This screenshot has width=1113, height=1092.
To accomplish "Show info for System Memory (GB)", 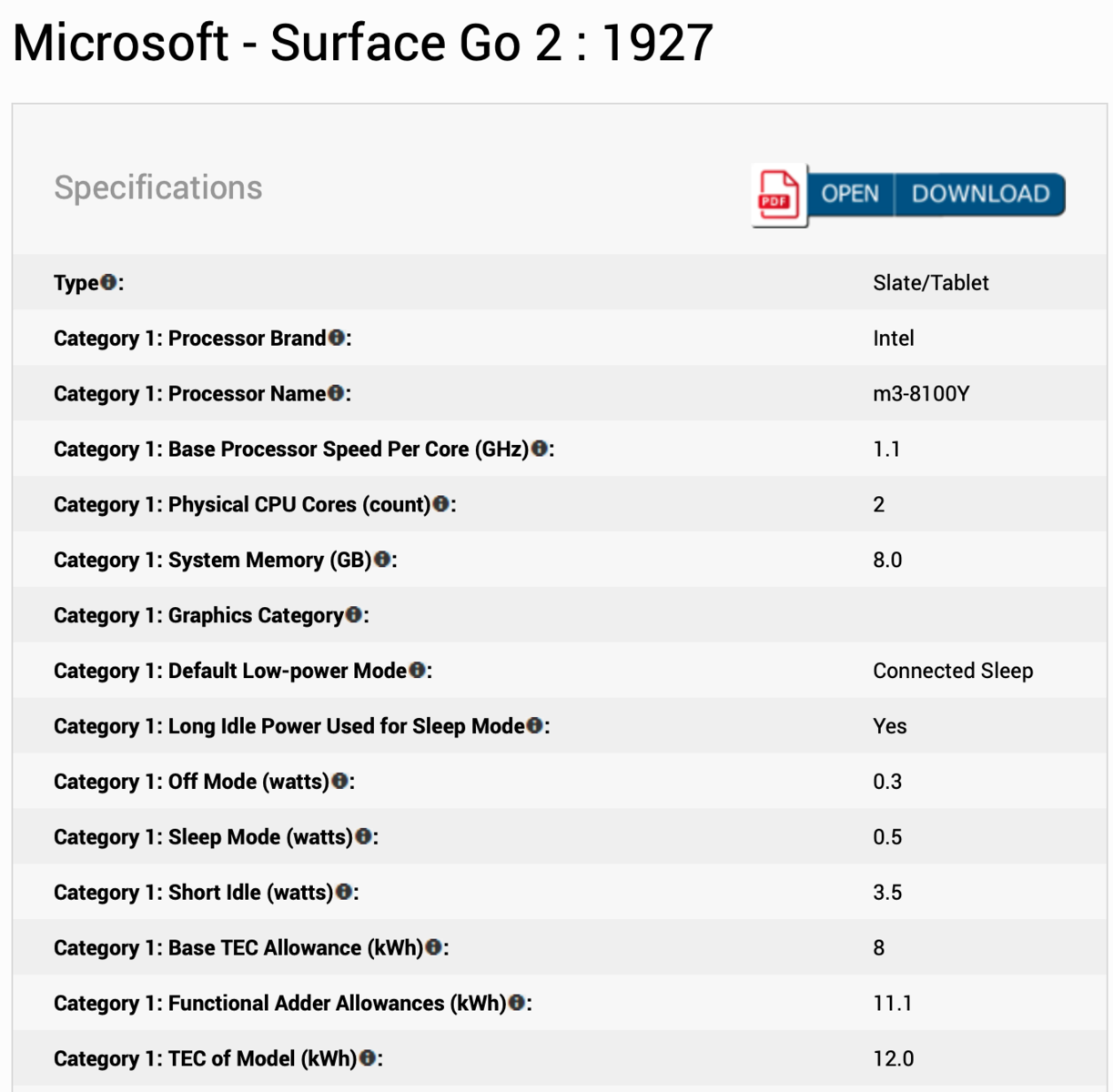I will (x=382, y=560).
